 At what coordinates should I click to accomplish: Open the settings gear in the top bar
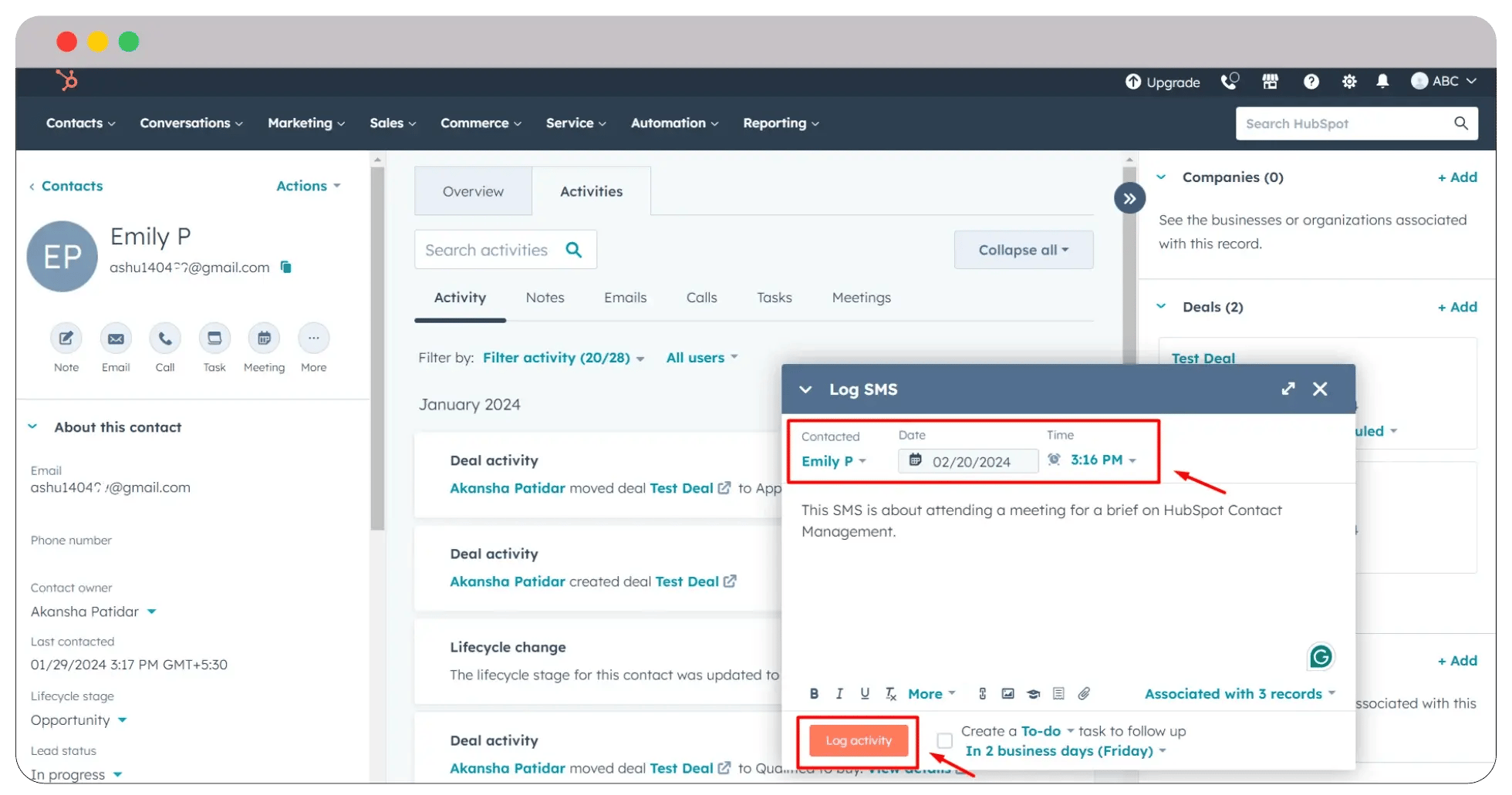[1348, 82]
